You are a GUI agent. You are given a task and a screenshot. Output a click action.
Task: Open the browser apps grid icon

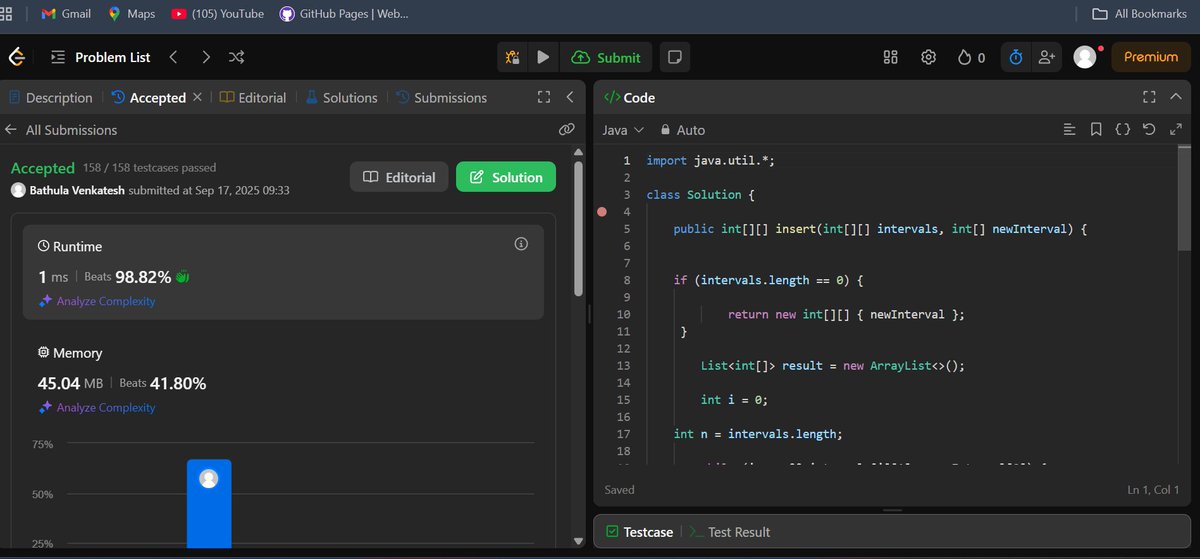[6, 13]
